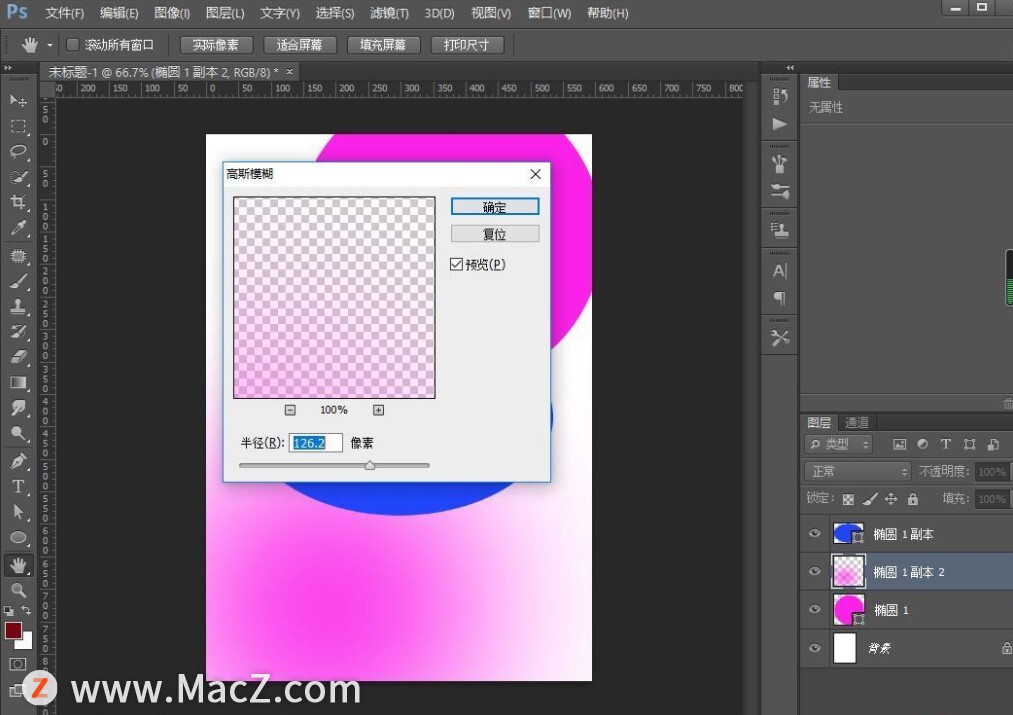1013x715 pixels.
Task: Toggle lock all padlock icon
Action: [912, 499]
